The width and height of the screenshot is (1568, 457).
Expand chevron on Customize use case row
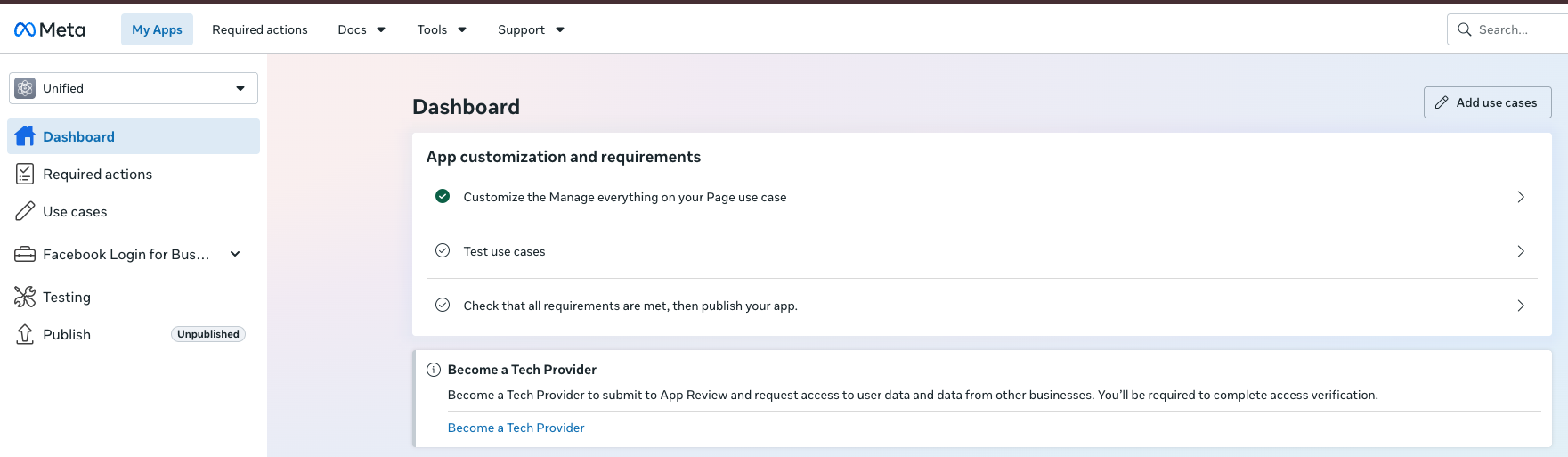point(1521,197)
